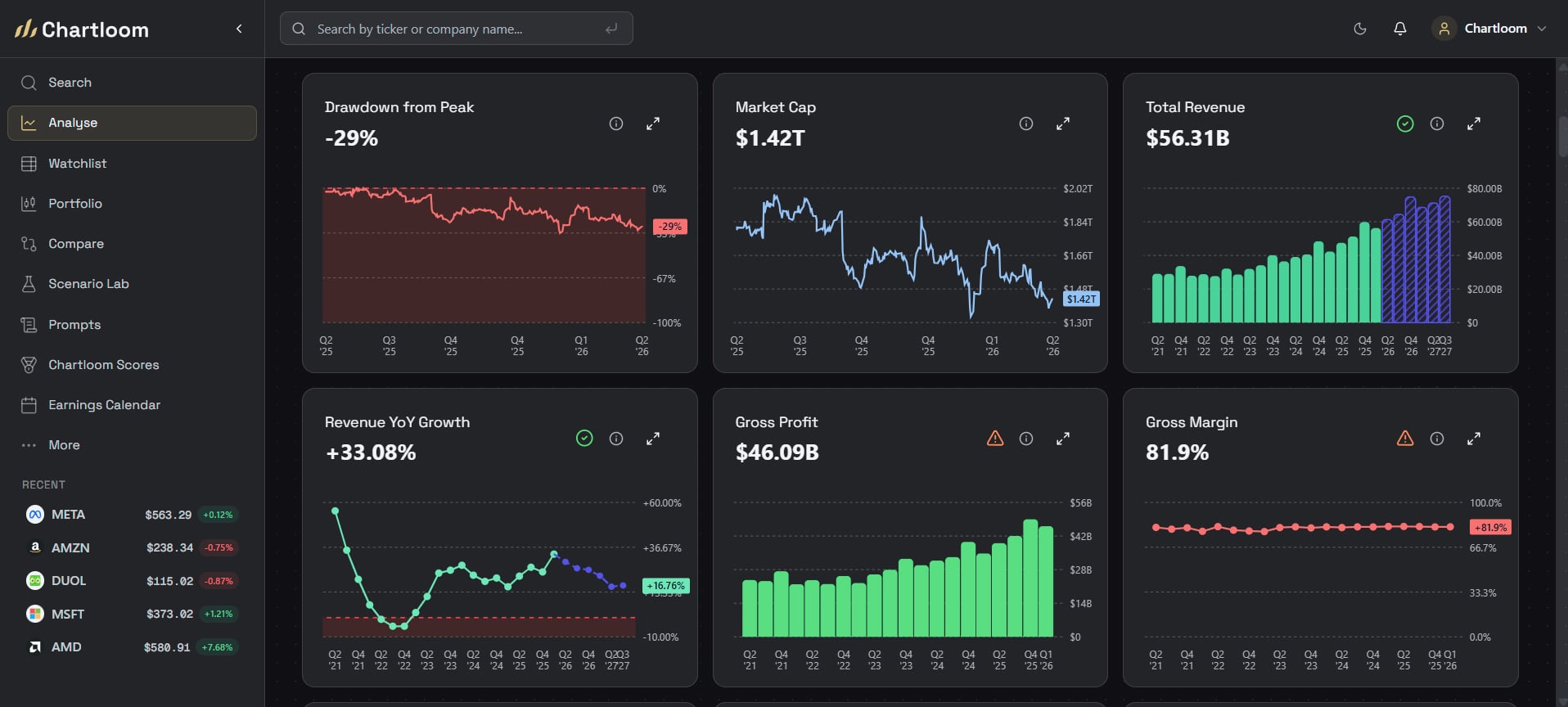The width and height of the screenshot is (1568, 707).
Task: Expand the Market Cap chart
Action: click(x=1063, y=124)
